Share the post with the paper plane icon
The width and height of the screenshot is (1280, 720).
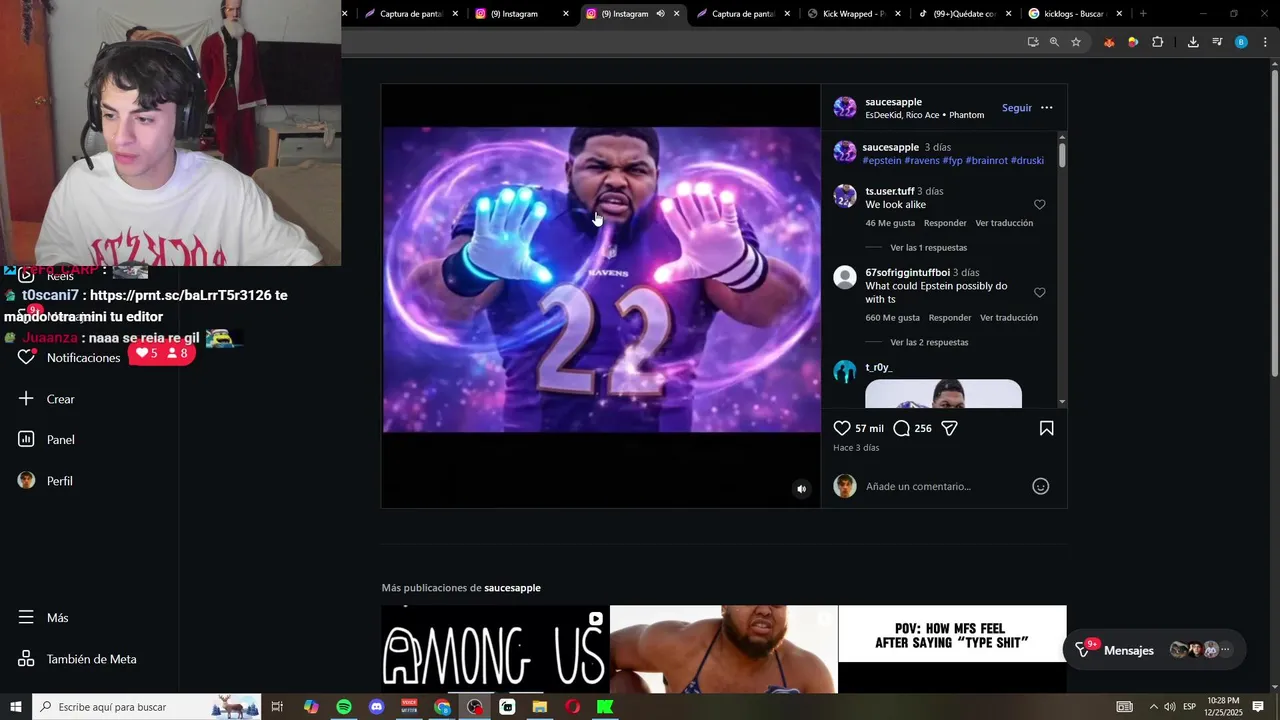[950, 428]
